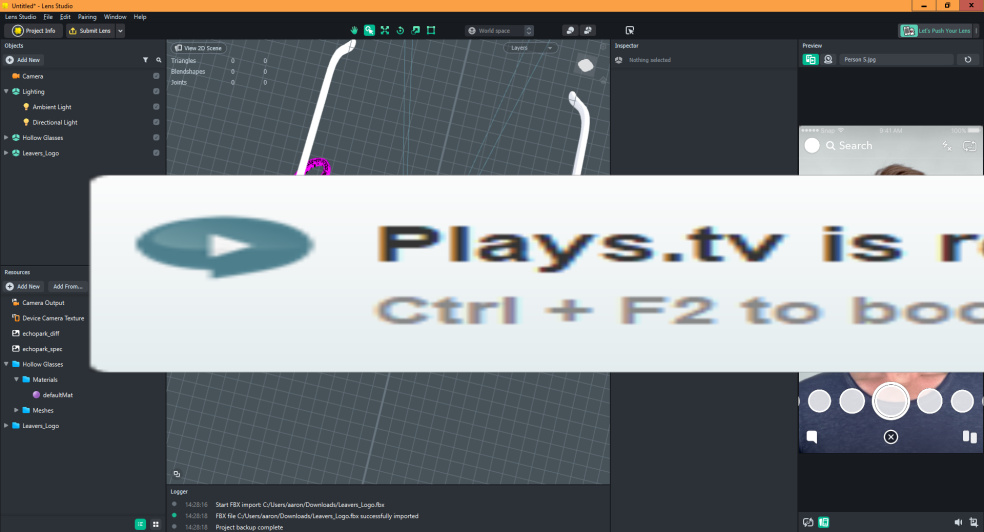Activate the Scale tool
984x532 pixels.
[x=415, y=30]
